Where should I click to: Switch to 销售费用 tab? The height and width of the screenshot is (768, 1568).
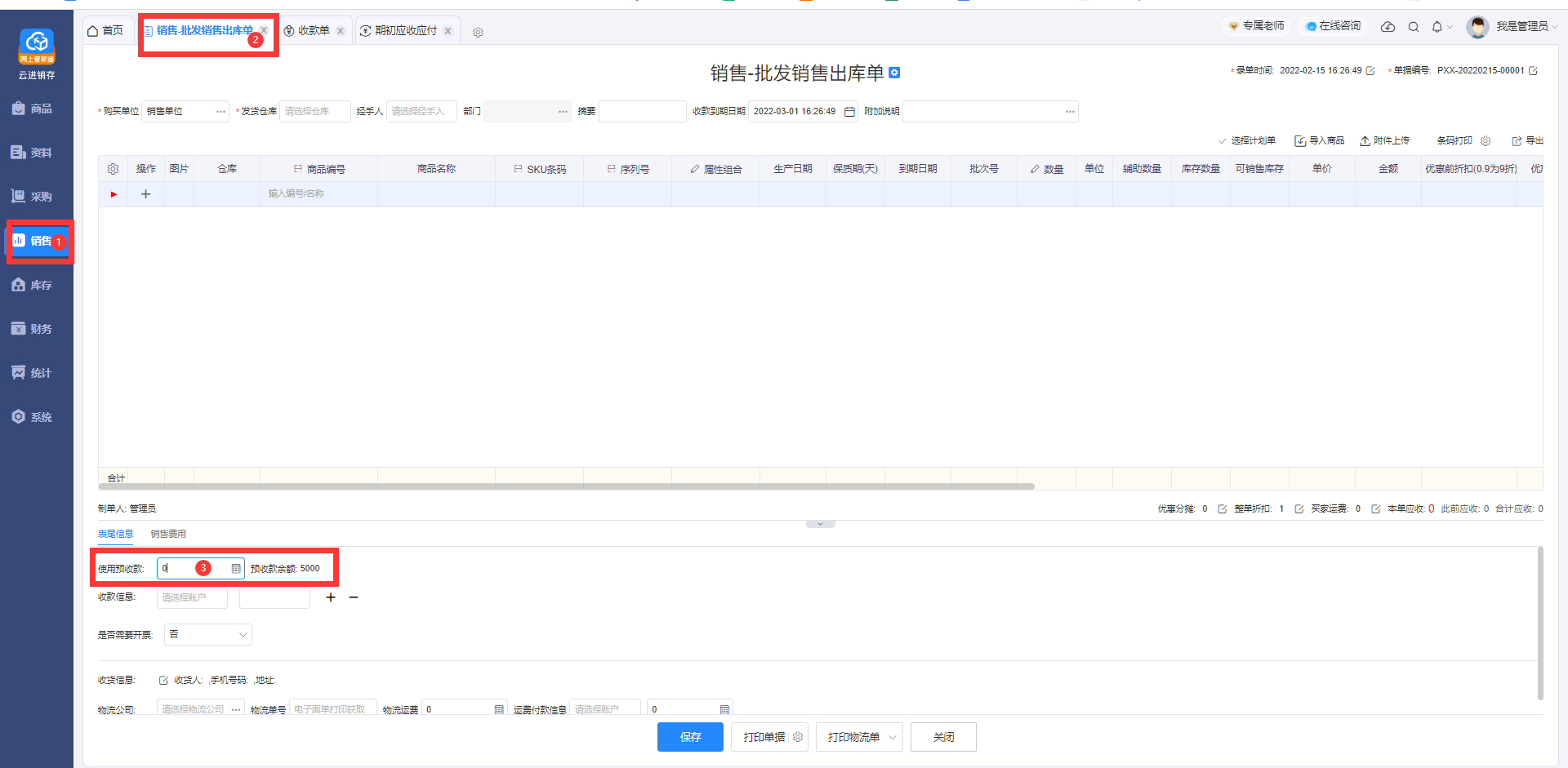click(x=168, y=534)
